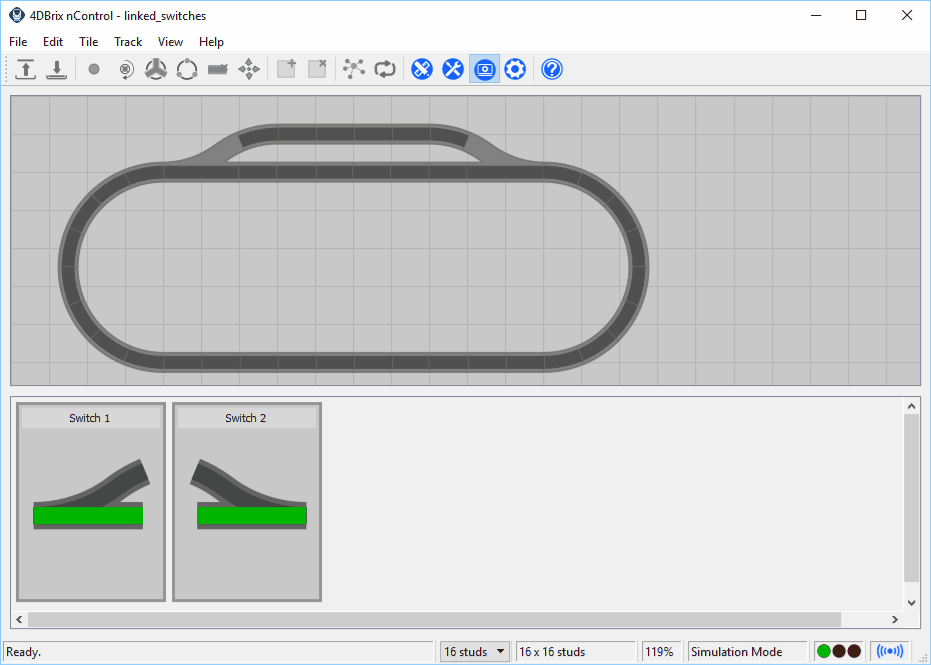Image resolution: width=931 pixels, height=665 pixels.
Task: Click the add tile plus icon
Action: pyautogui.click(x=287, y=69)
